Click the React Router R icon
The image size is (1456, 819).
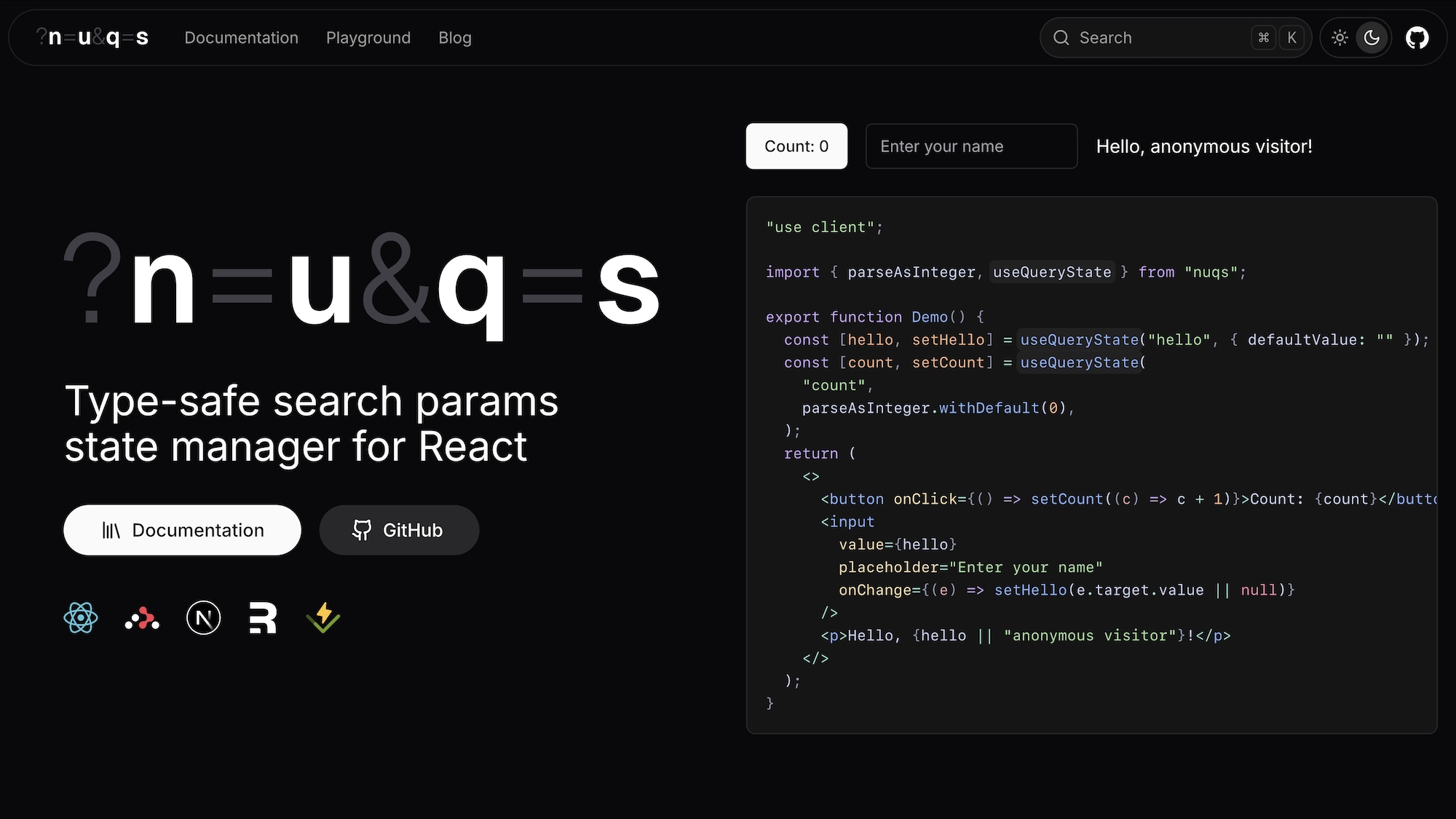[x=263, y=618]
